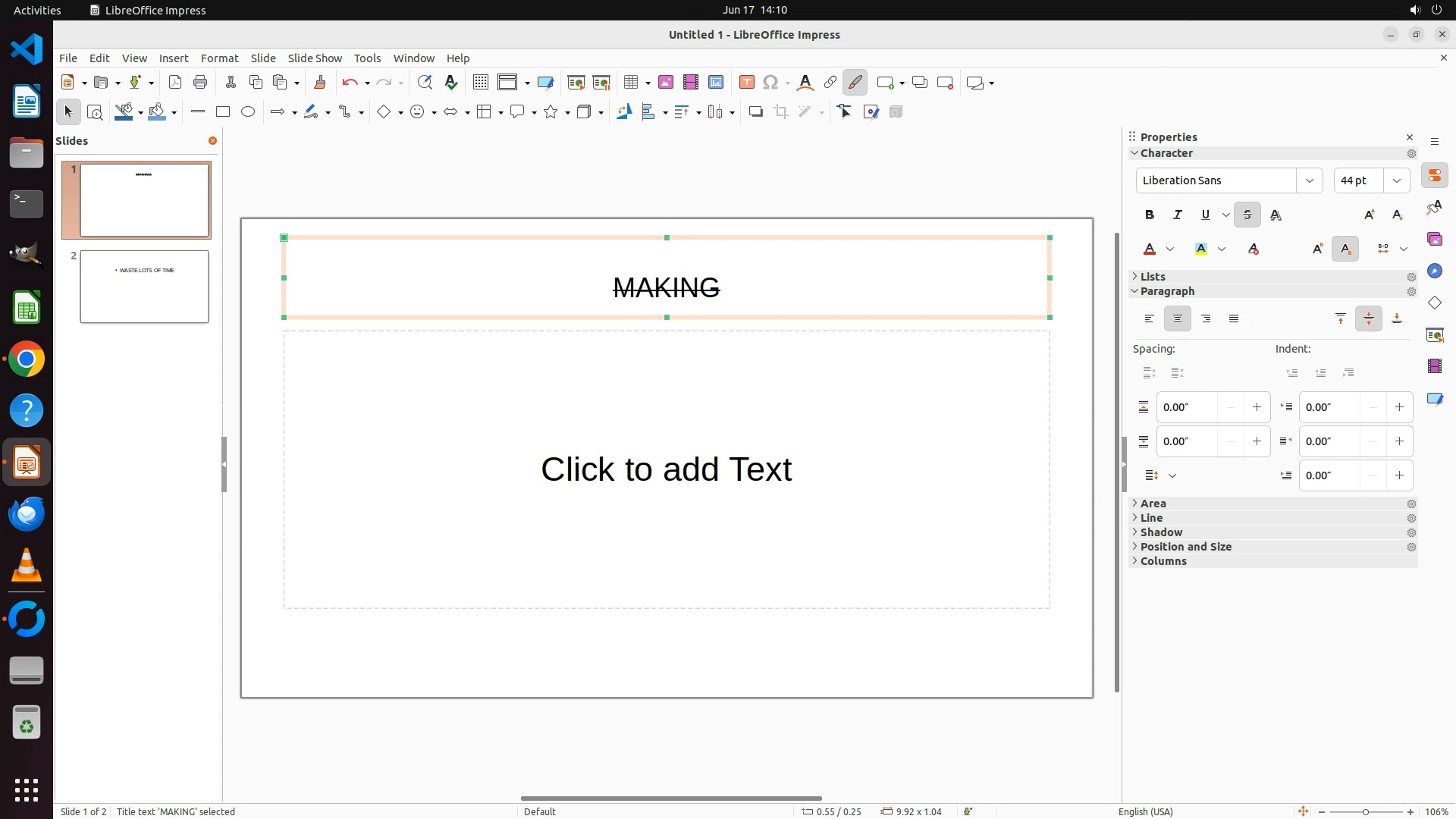Screen dimensions: 1456x819
Task: Expand the Position and Size section
Action: click(1185, 547)
